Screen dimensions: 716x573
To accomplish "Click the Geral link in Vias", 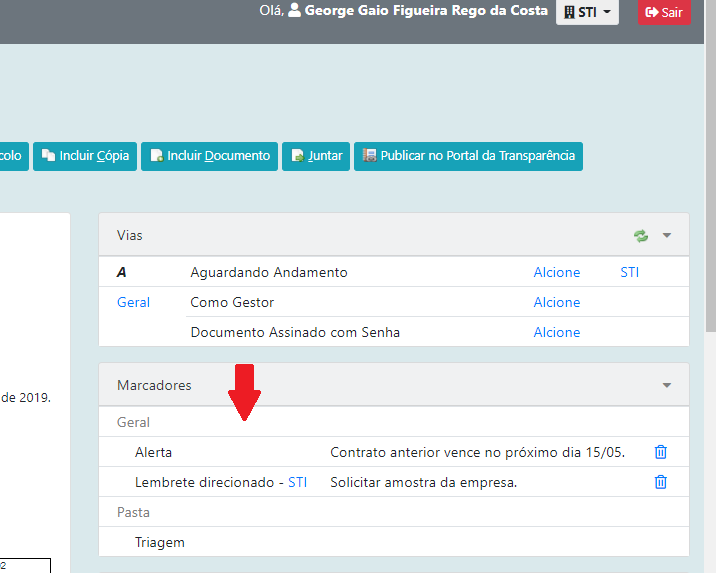I will (x=133, y=302).
